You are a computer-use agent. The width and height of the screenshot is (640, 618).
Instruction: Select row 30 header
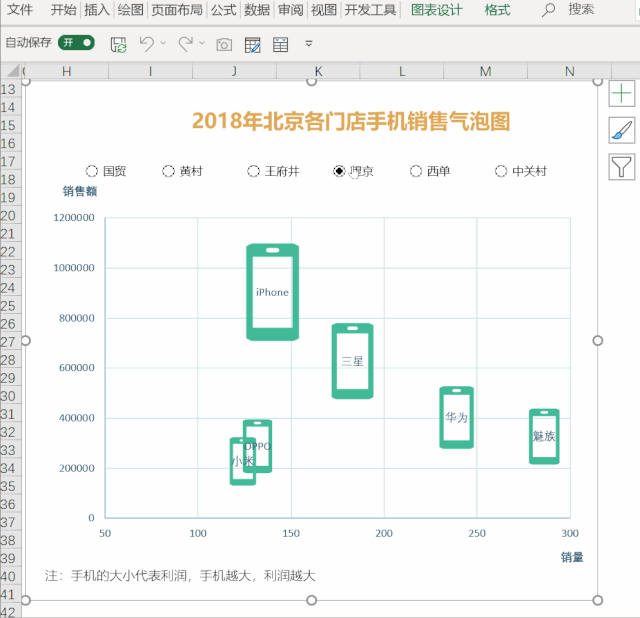pyautogui.click(x=10, y=396)
